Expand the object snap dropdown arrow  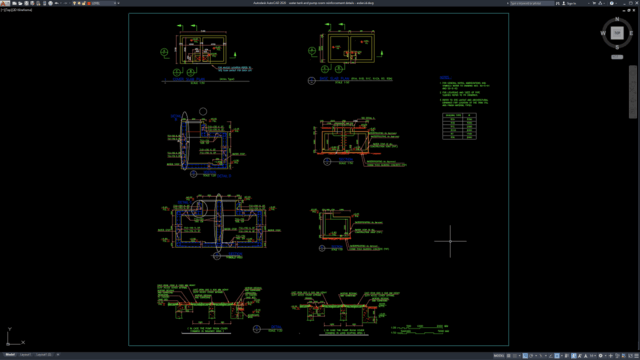tap(562, 356)
